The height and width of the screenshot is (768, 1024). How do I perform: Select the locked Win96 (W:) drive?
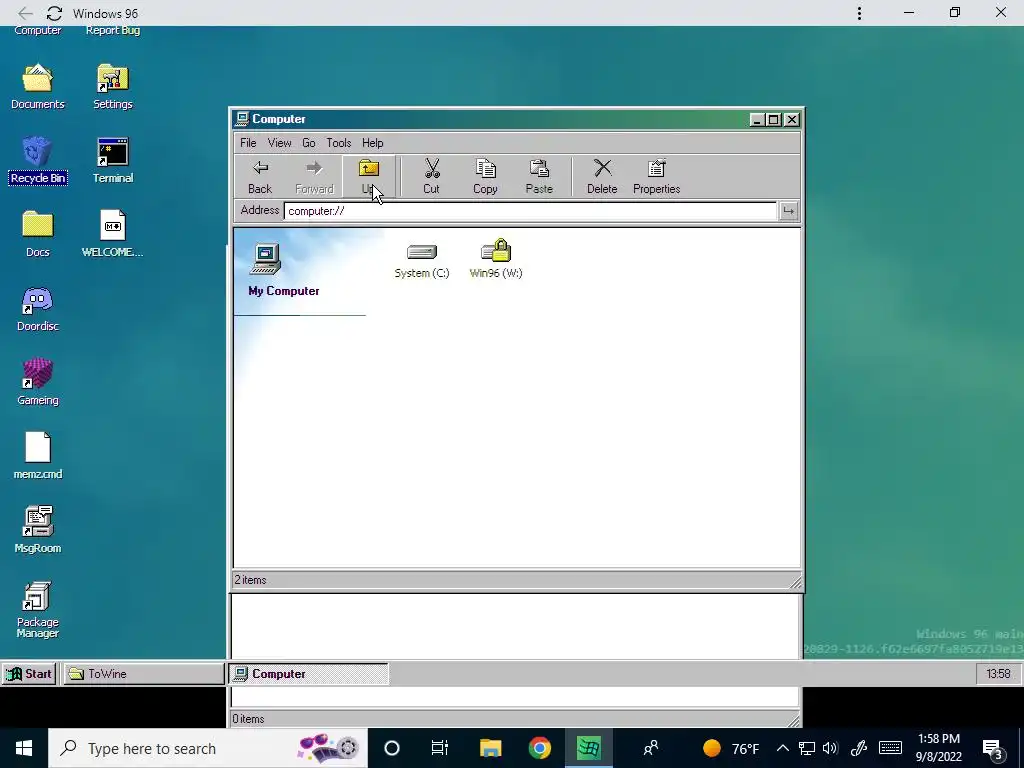(496, 259)
